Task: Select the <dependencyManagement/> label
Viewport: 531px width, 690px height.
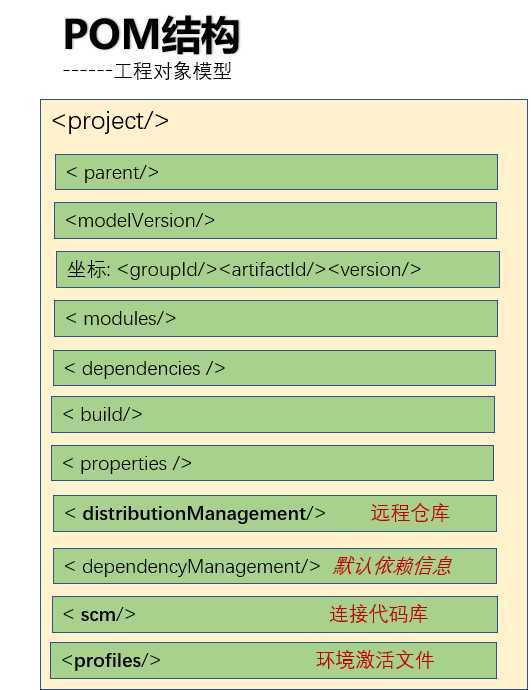Action: [x=192, y=566]
